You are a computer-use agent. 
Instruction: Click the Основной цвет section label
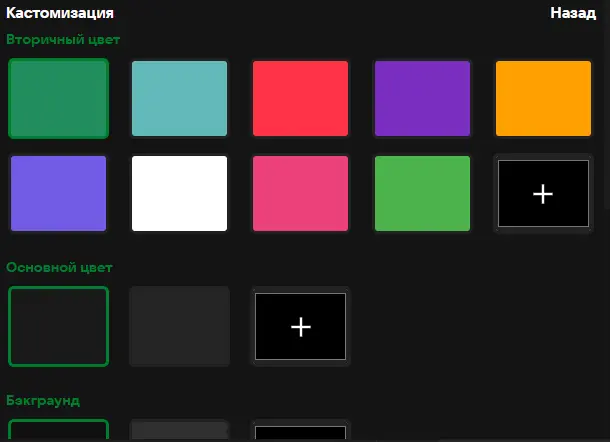point(59,268)
